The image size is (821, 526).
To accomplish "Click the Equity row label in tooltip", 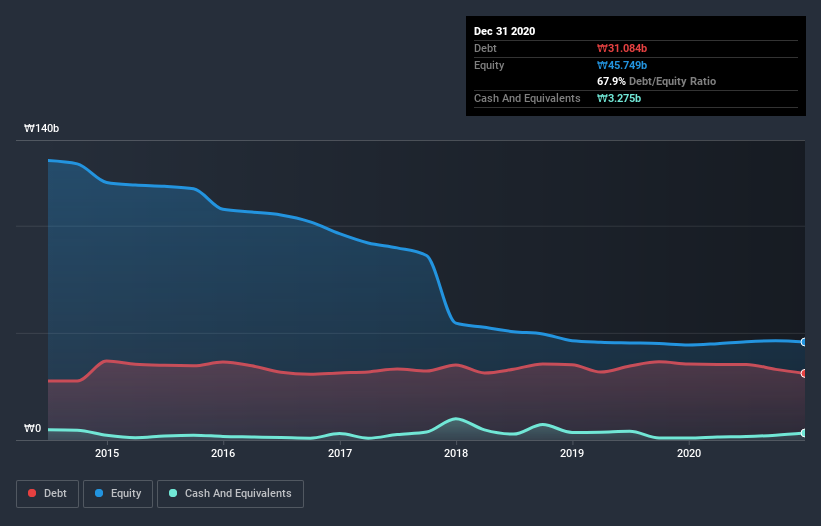I will [489, 65].
